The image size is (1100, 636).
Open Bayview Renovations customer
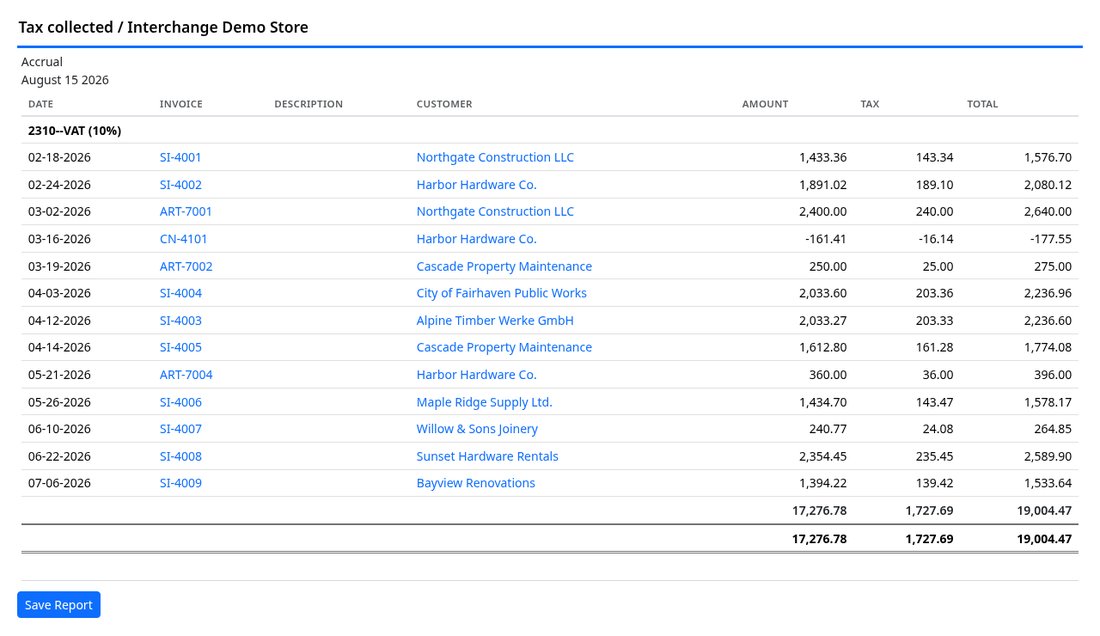pyautogui.click(x=476, y=482)
